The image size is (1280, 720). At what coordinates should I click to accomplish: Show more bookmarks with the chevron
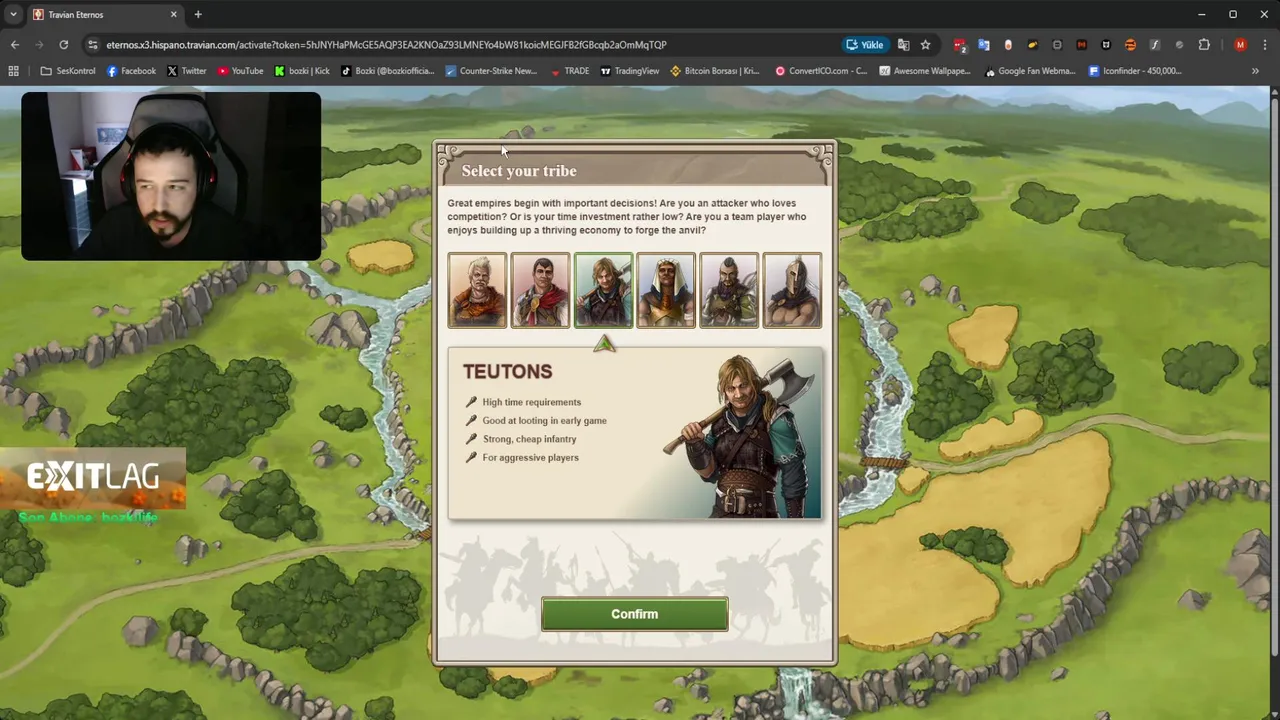point(1255,71)
